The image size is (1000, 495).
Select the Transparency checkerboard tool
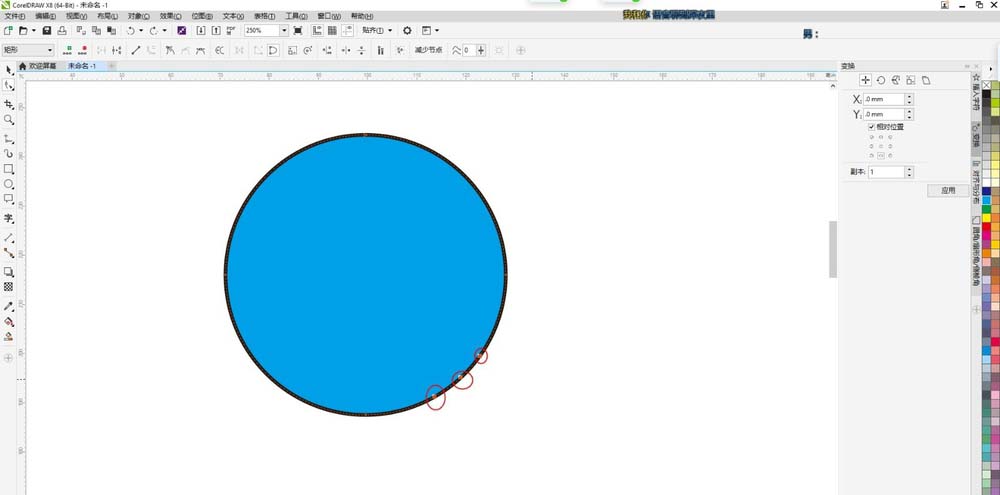[x=8, y=287]
